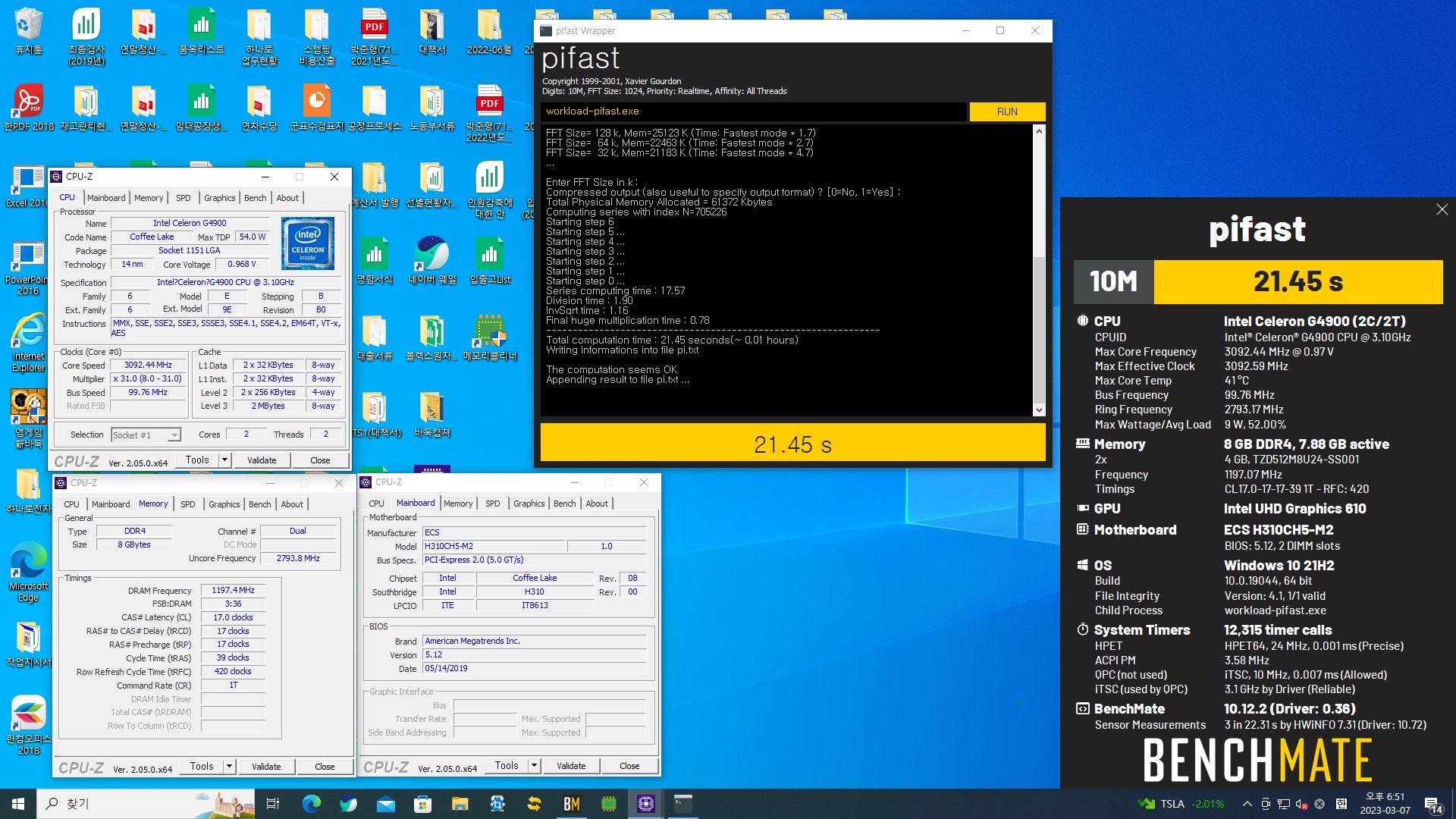Click the yellow 21.45 s result bar
Image resolution: width=1456 pixels, height=819 pixels.
(x=792, y=443)
